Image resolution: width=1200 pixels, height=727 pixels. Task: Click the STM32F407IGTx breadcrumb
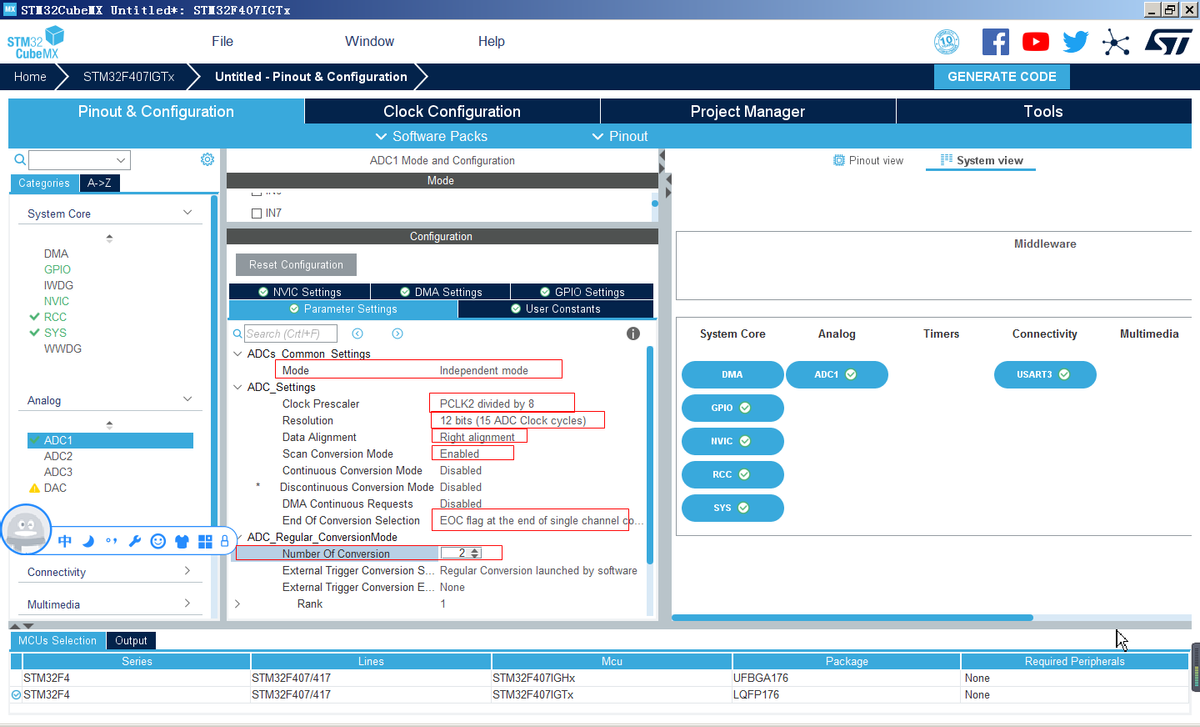[129, 76]
